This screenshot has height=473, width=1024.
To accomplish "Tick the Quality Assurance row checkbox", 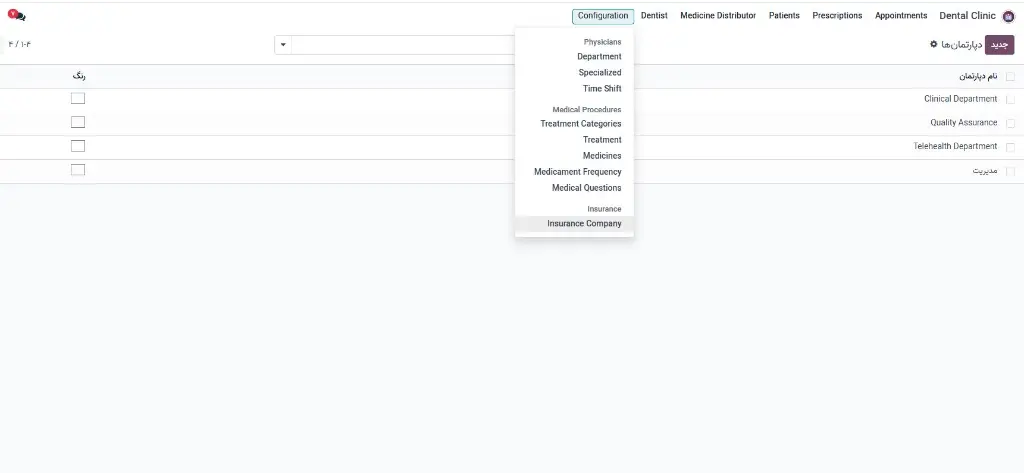I will 1010,123.
